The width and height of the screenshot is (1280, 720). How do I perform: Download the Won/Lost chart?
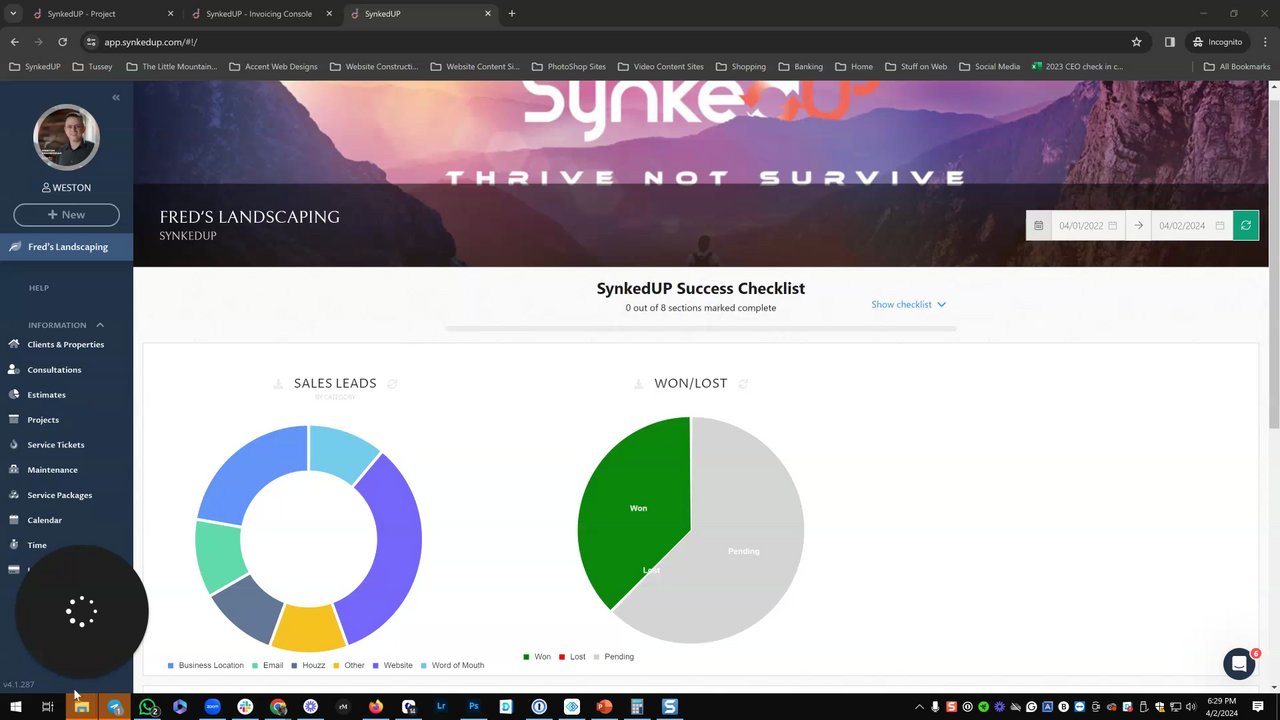click(x=639, y=383)
